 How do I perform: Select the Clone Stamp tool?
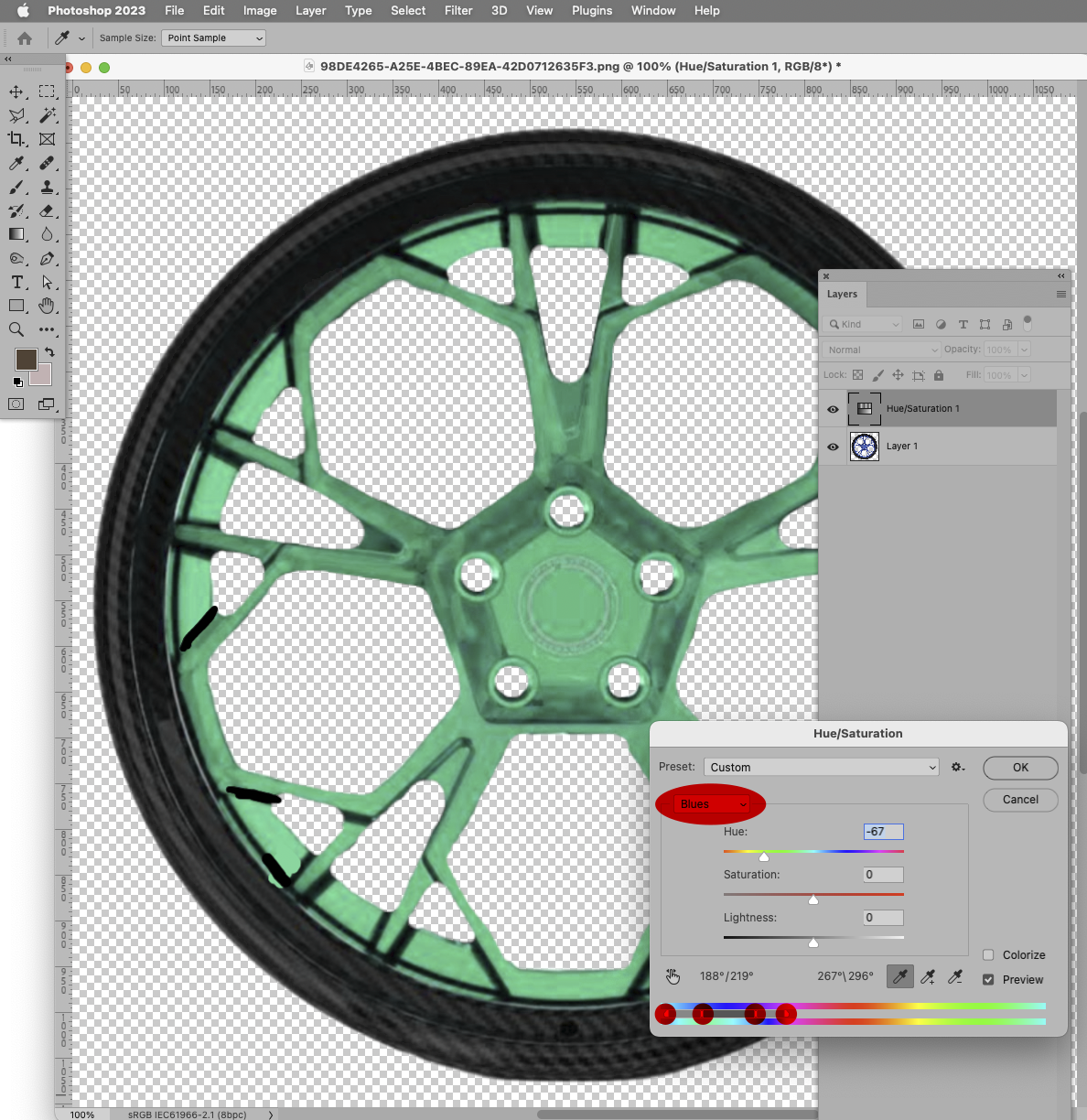[47, 187]
